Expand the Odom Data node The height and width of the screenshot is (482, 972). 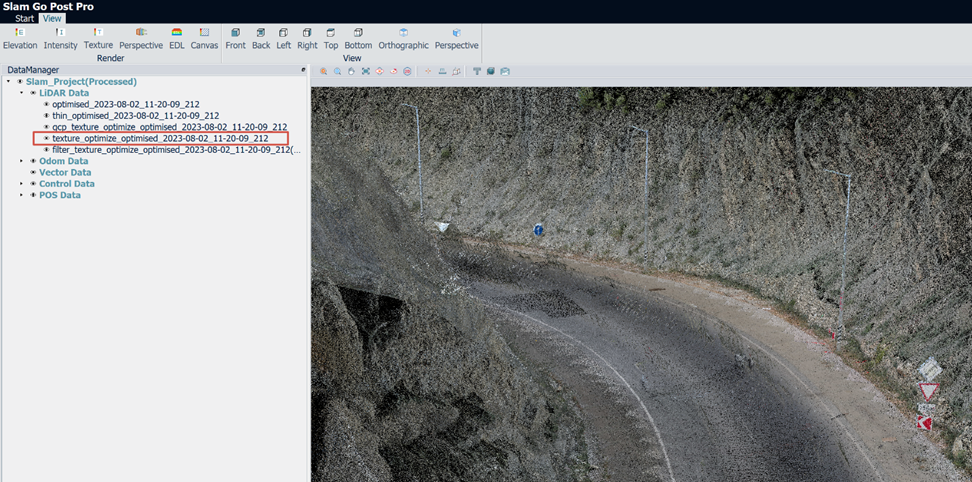[22, 161]
